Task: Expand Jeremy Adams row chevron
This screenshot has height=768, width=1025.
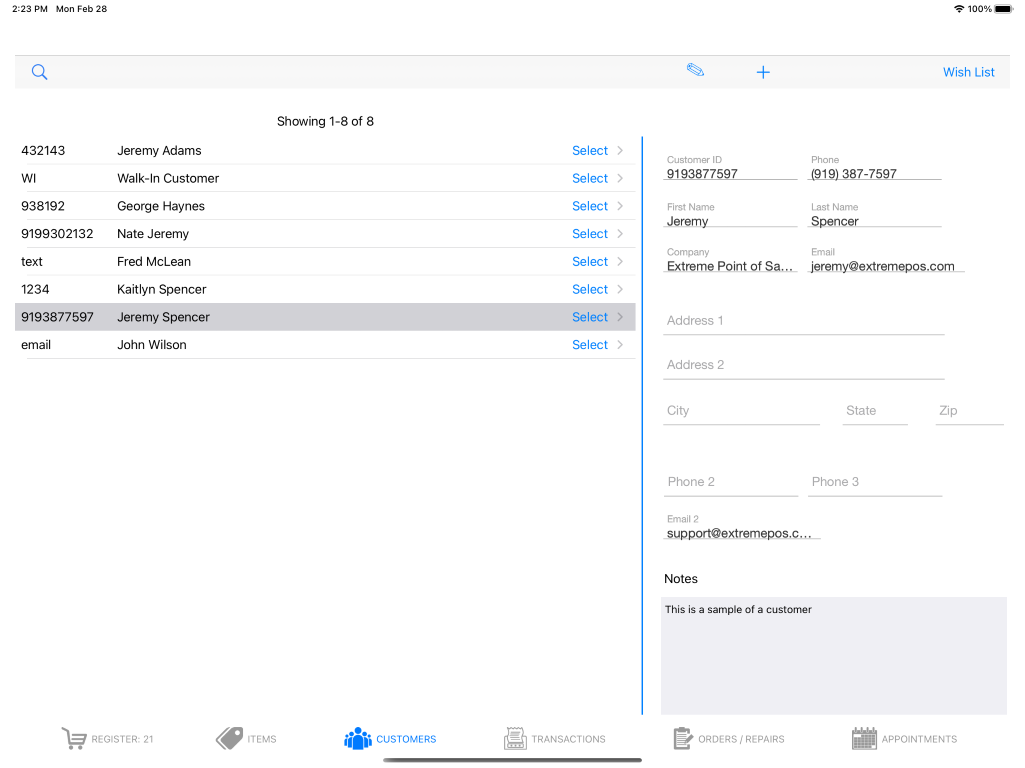Action: point(620,151)
